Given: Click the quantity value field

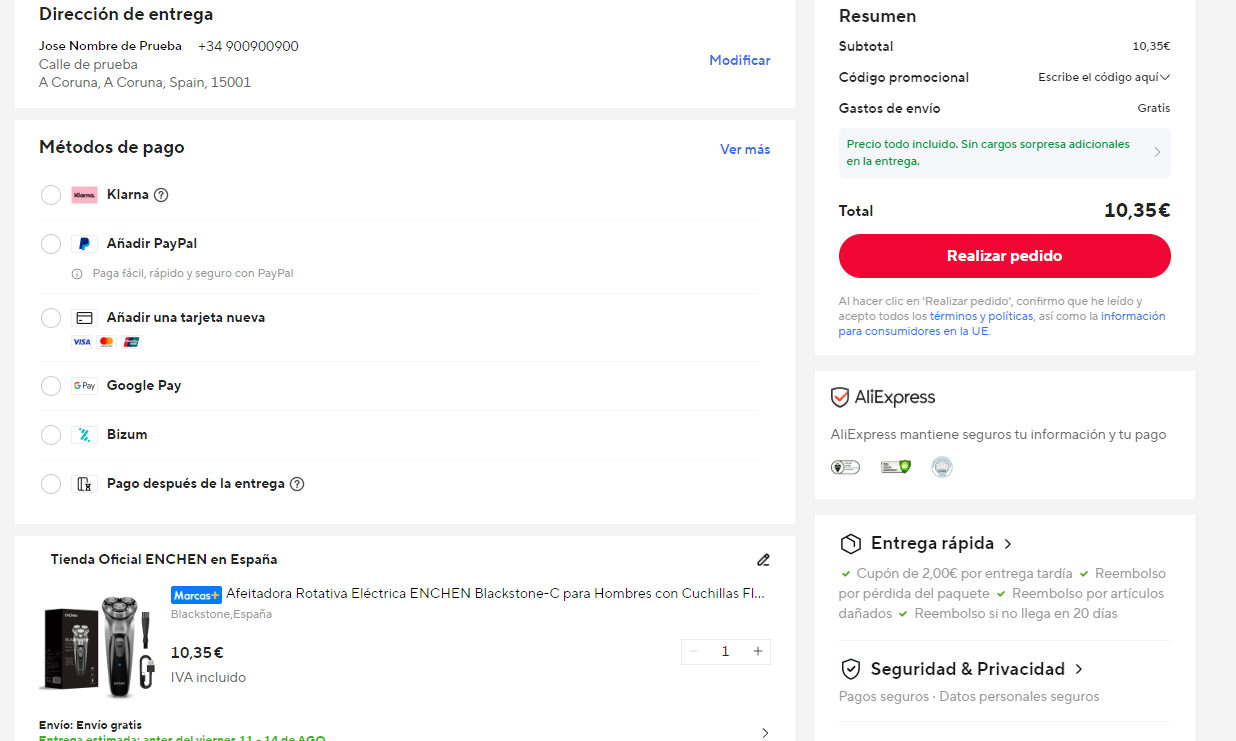Looking at the screenshot, I should (726, 652).
